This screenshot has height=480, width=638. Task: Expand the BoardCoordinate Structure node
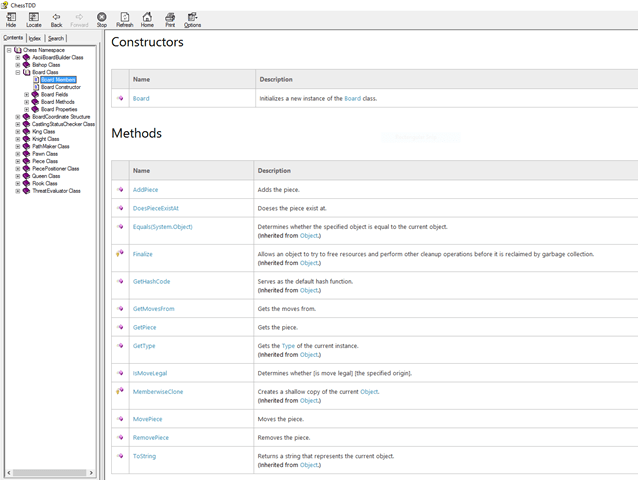tap(17, 117)
